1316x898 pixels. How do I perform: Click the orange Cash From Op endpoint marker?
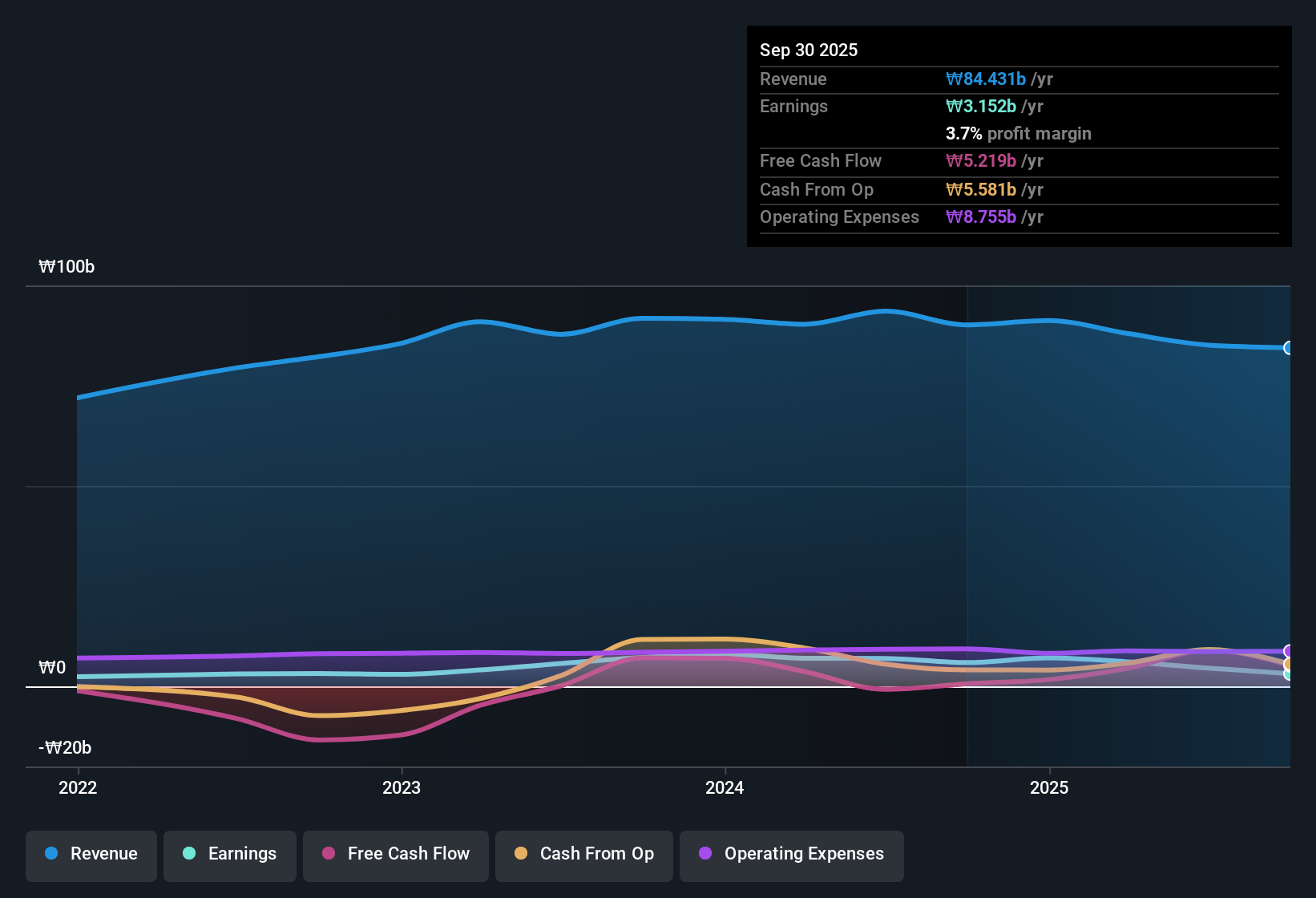(x=1288, y=663)
